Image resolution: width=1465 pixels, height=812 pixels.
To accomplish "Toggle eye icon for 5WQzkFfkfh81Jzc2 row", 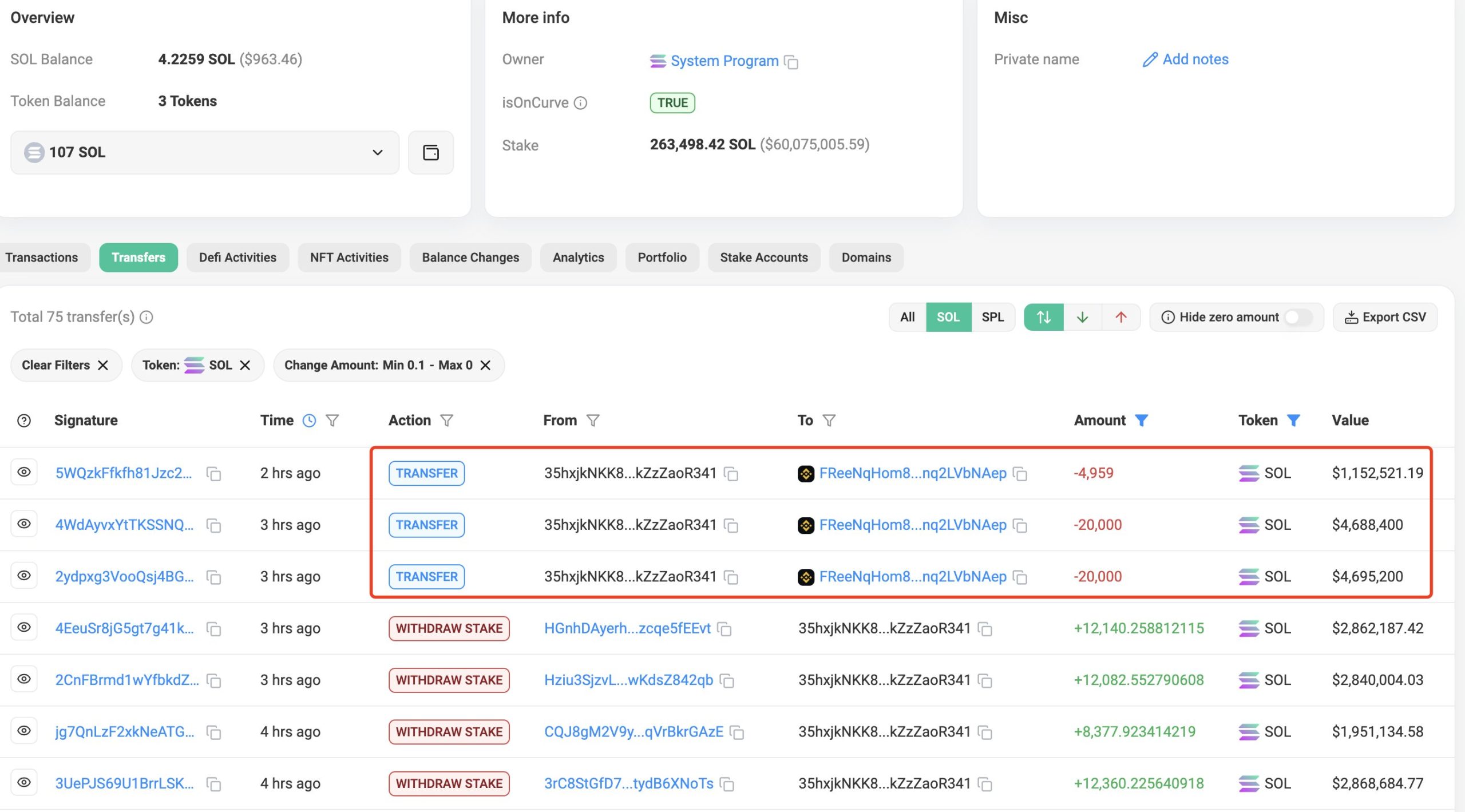I will [24, 472].
